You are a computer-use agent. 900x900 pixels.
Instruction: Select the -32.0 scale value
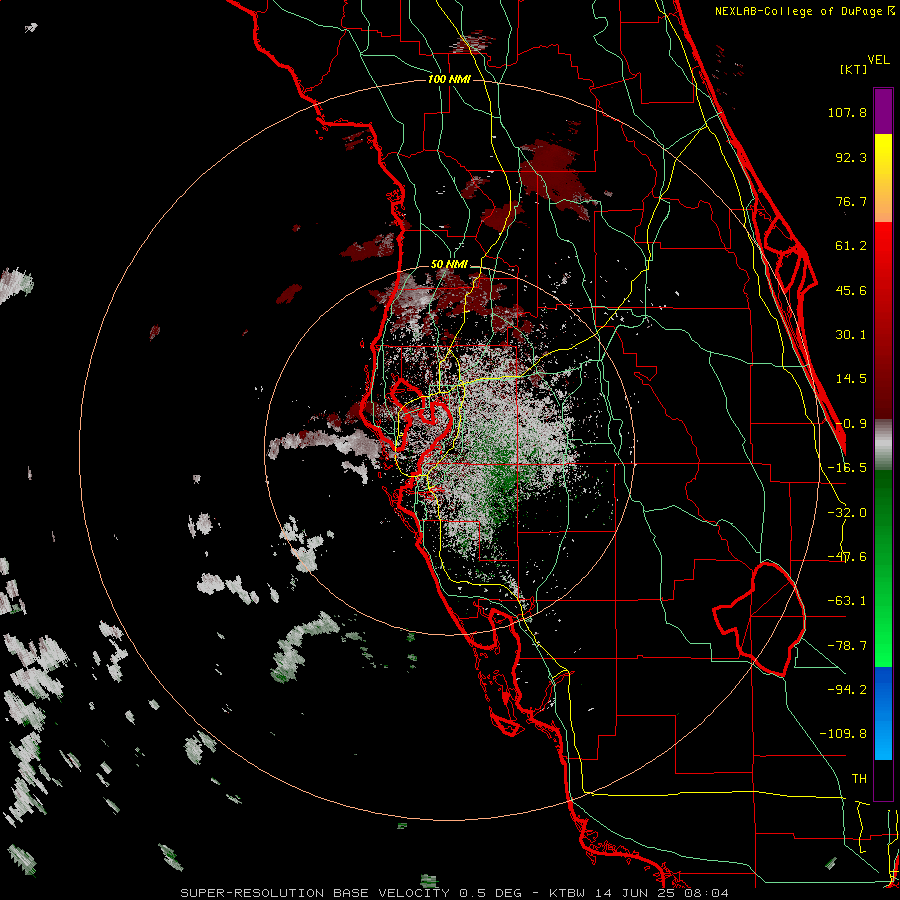click(847, 513)
